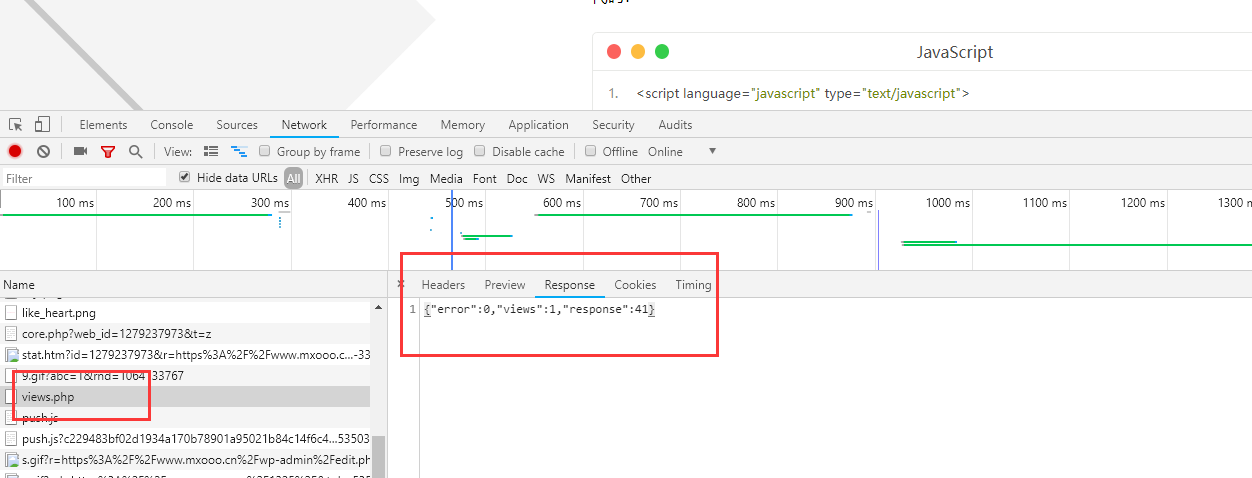This screenshot has width=1252, height=478.
Task: Click the capture screenshots camera icon
Action: 80,152
